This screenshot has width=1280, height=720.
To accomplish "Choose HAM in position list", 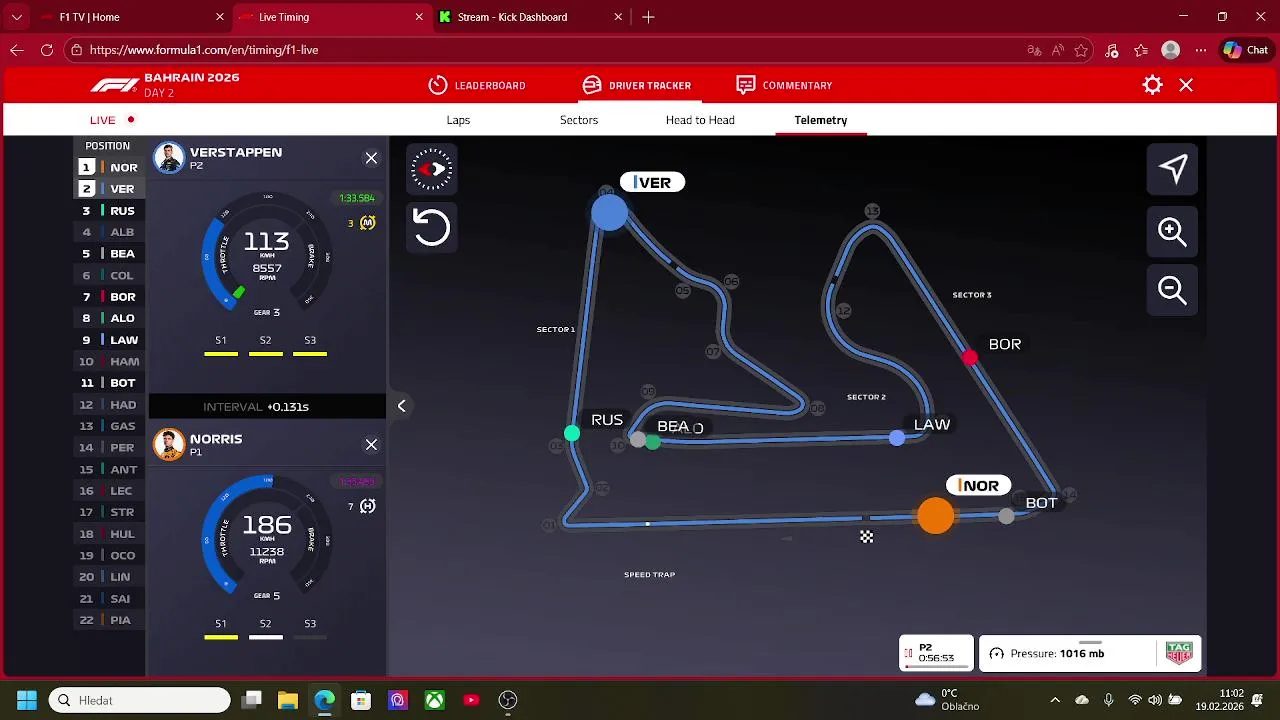I will [111, 362].
